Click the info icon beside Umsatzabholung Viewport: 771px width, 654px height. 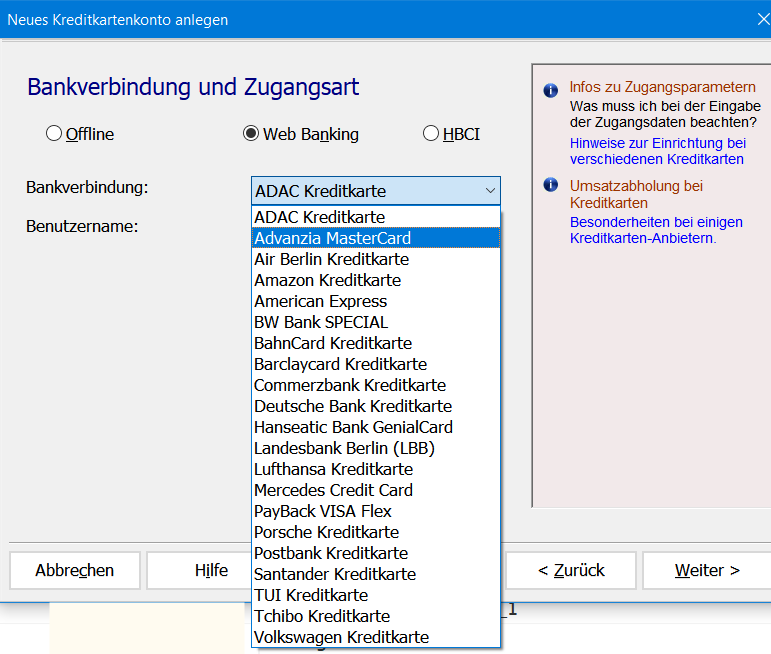pos(550,185)
